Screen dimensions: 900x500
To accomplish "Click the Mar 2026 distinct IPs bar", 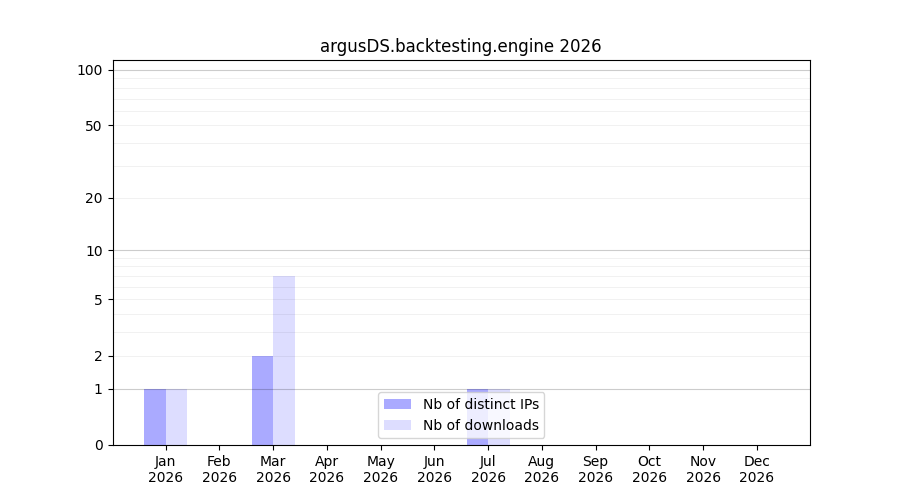I will pyautogui.click(x=262, y=401).
